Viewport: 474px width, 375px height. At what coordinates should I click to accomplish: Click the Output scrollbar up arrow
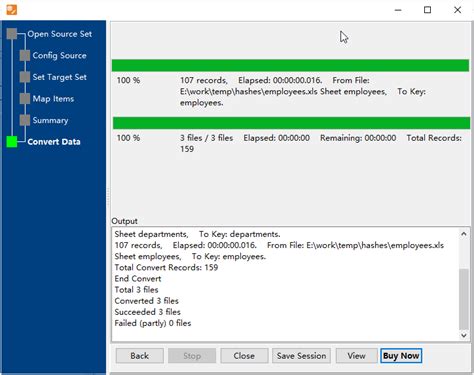tap(464, 234)
